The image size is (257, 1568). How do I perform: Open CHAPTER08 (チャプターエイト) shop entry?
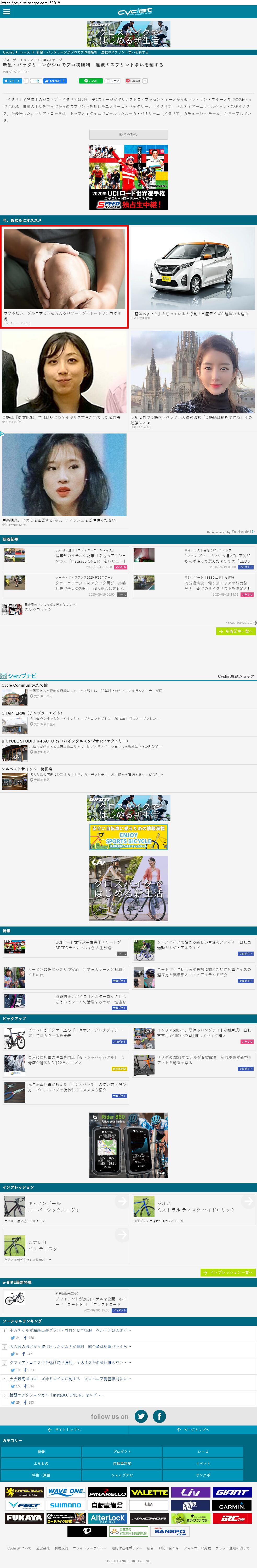tap(128, 722)
